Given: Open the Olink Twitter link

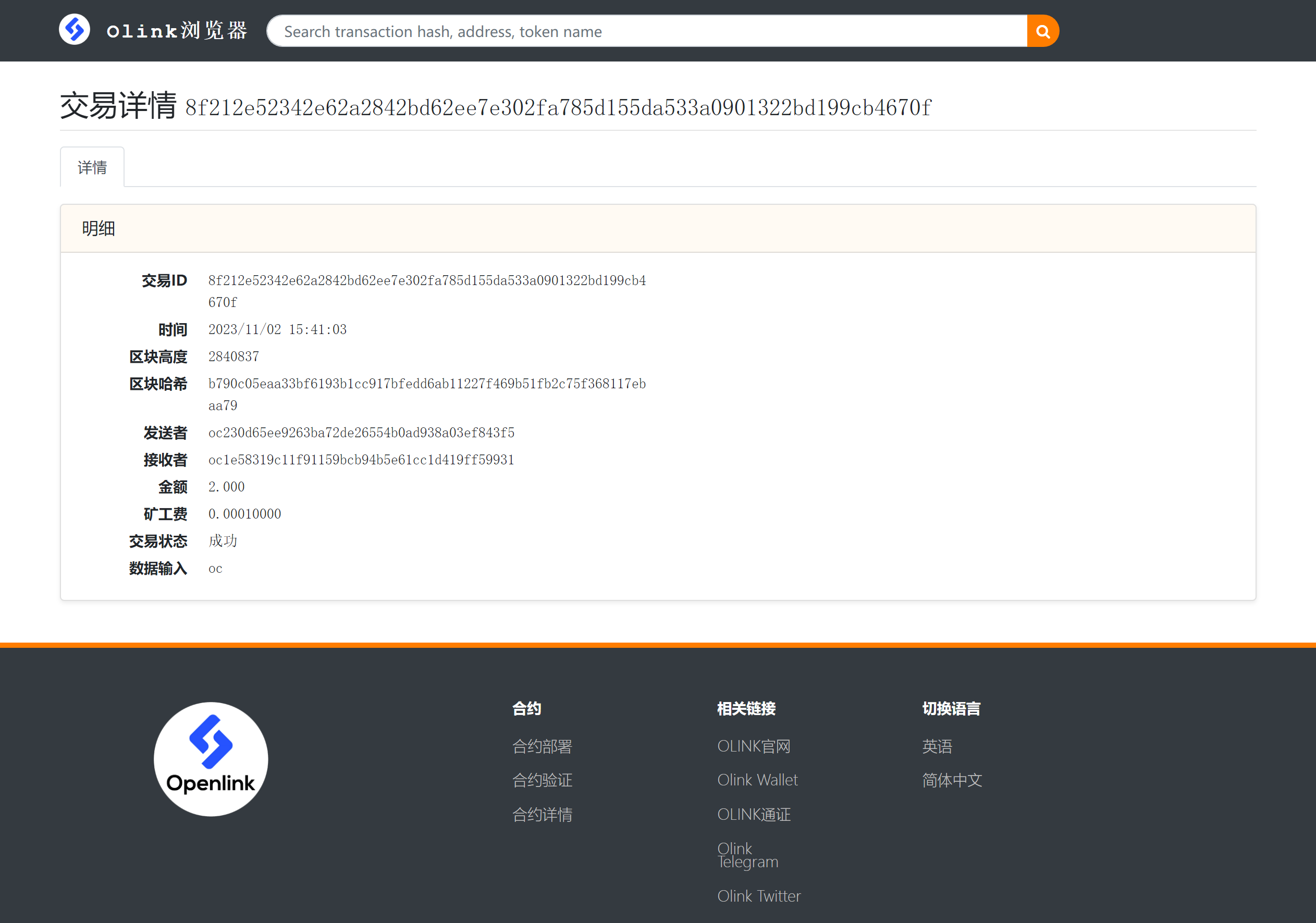Looking at the screenshot, I should pyautogui.click(x=758, y=896).
